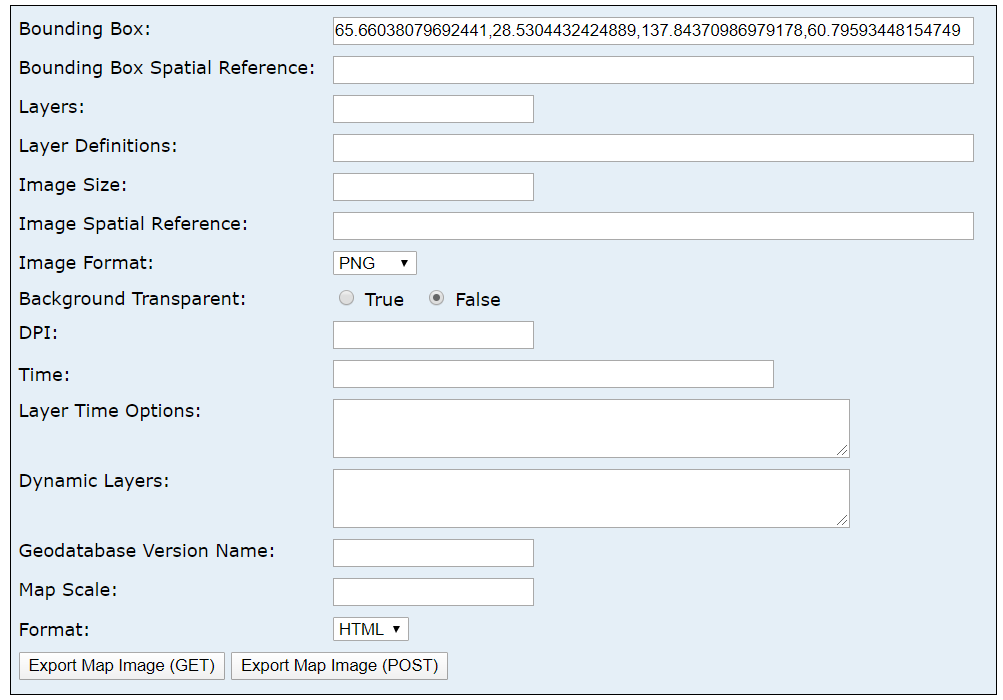The image size is (1003, 700).
Task: Click the Layer Time Options text area
Action: click(591, 428)
